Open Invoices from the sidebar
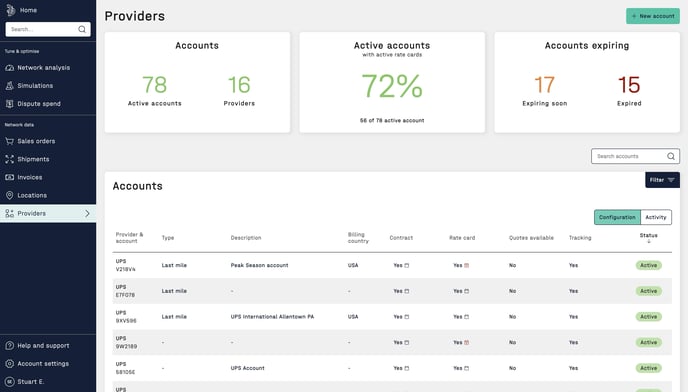The height and width of the screenshot is (392, 688). coord(30,177)
